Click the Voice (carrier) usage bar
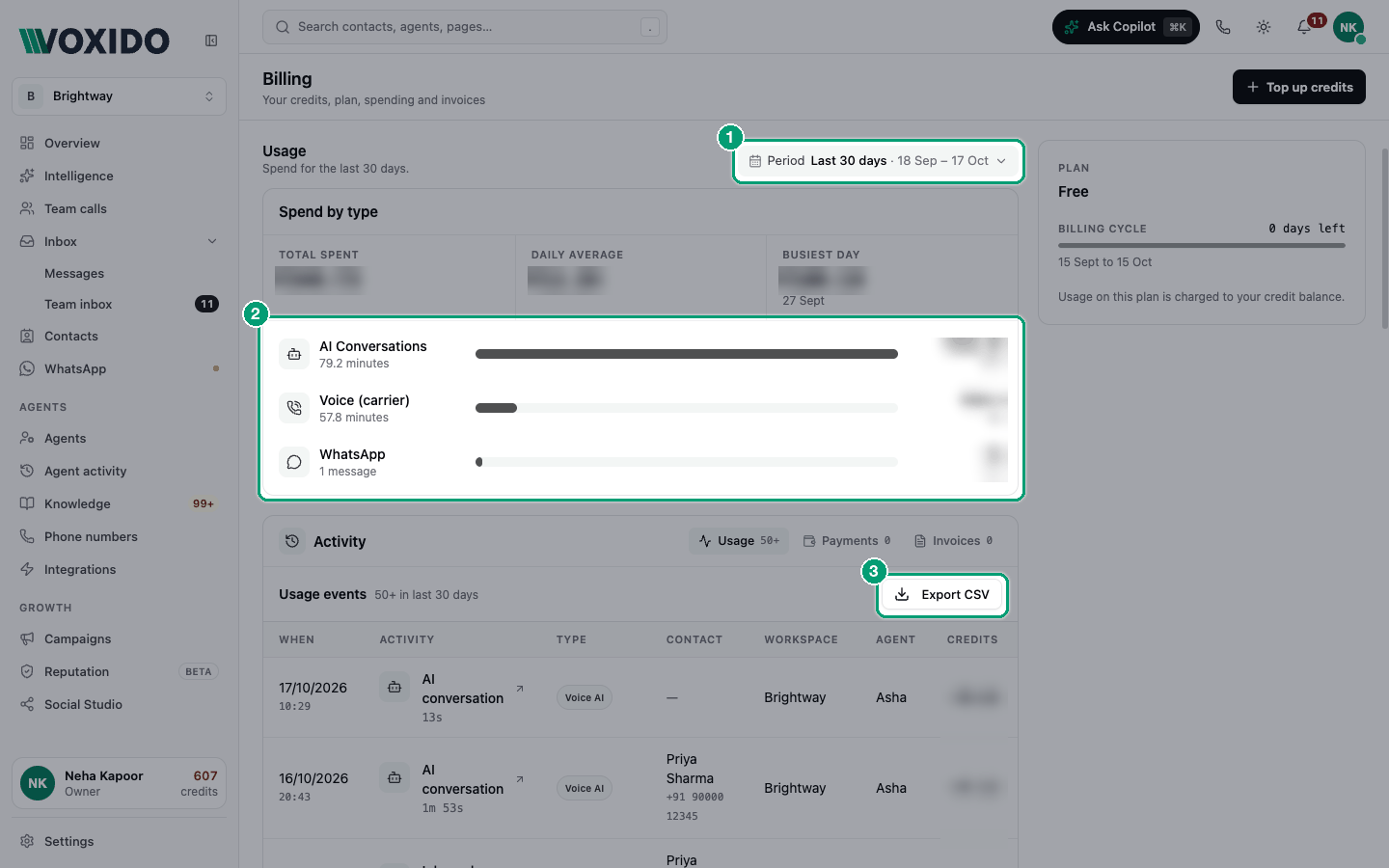 point(687,408)
